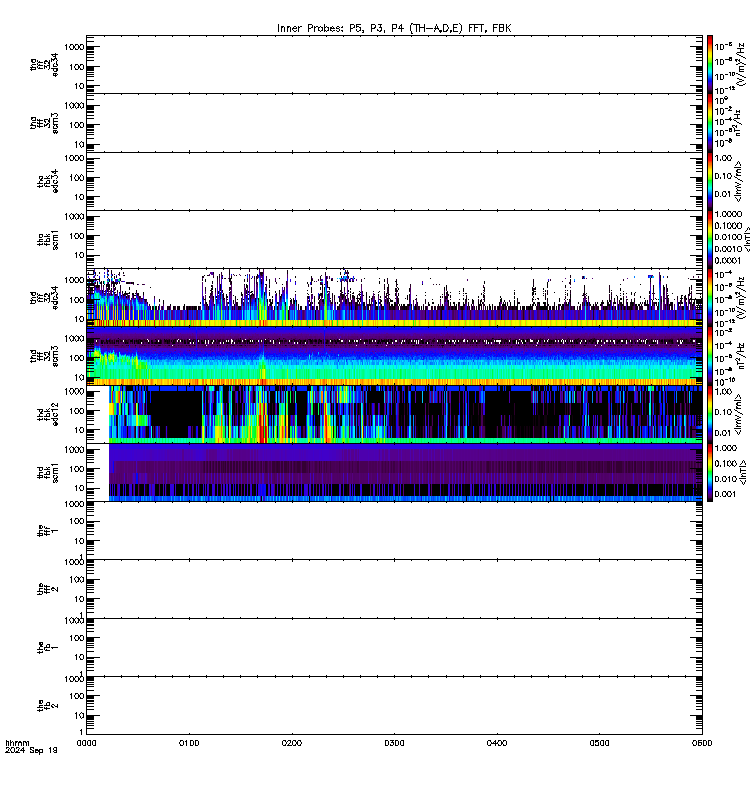
Task: Click the 'the fff 1' panel label
Action: click(x=48, y=531)
